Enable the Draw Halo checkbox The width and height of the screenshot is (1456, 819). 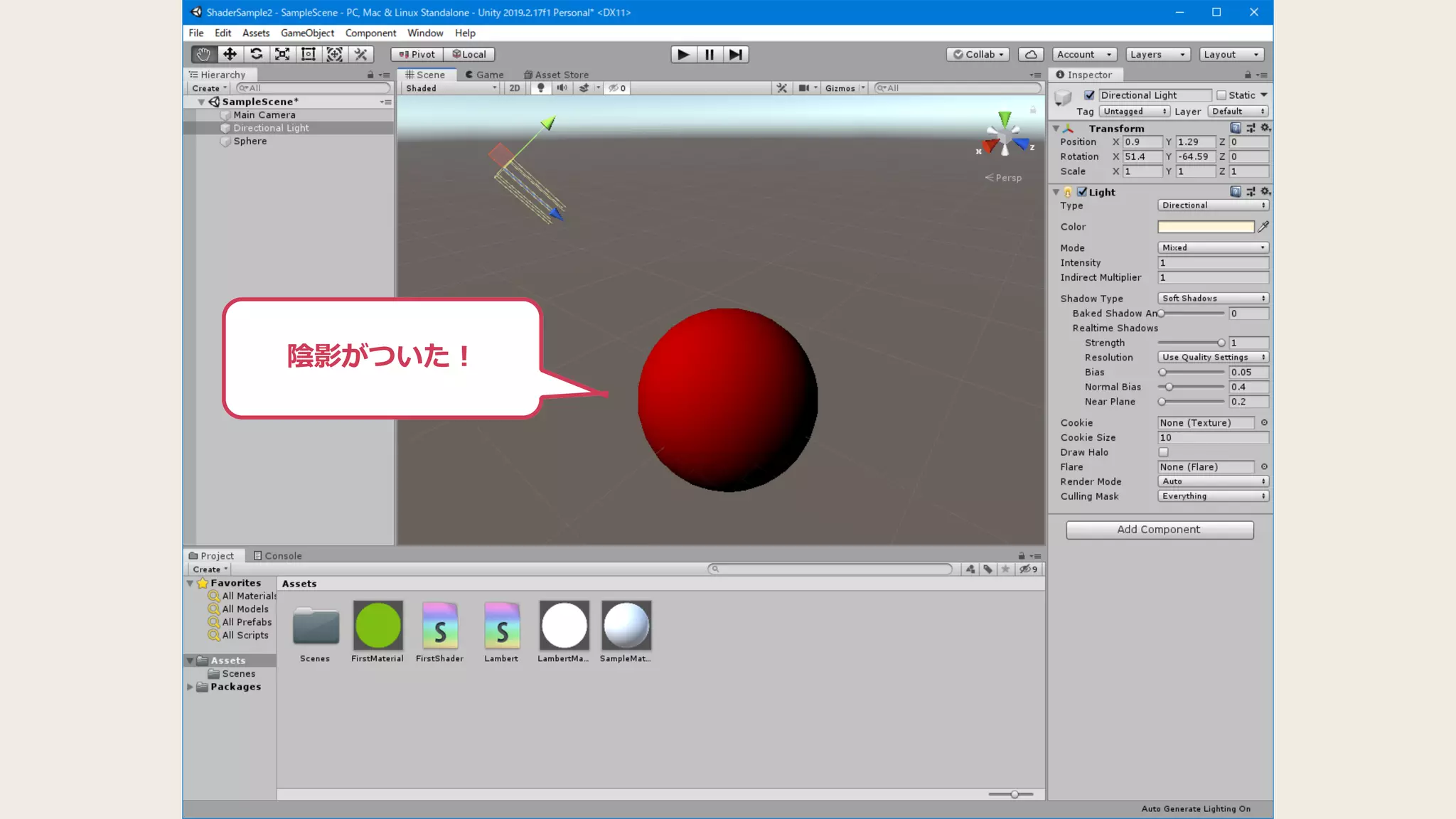click(1163, 452)
